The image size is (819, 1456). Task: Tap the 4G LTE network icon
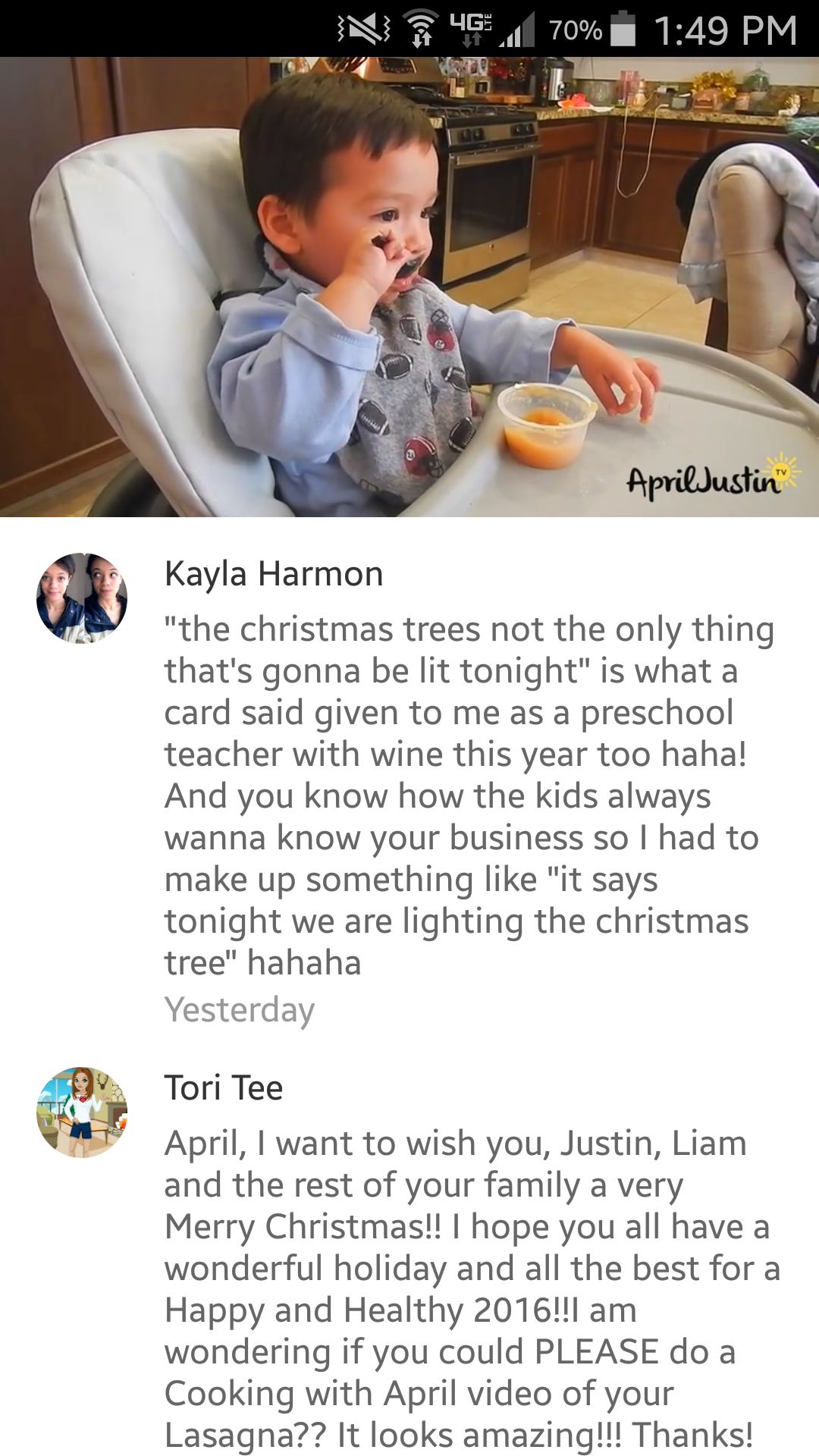[471, 29]
